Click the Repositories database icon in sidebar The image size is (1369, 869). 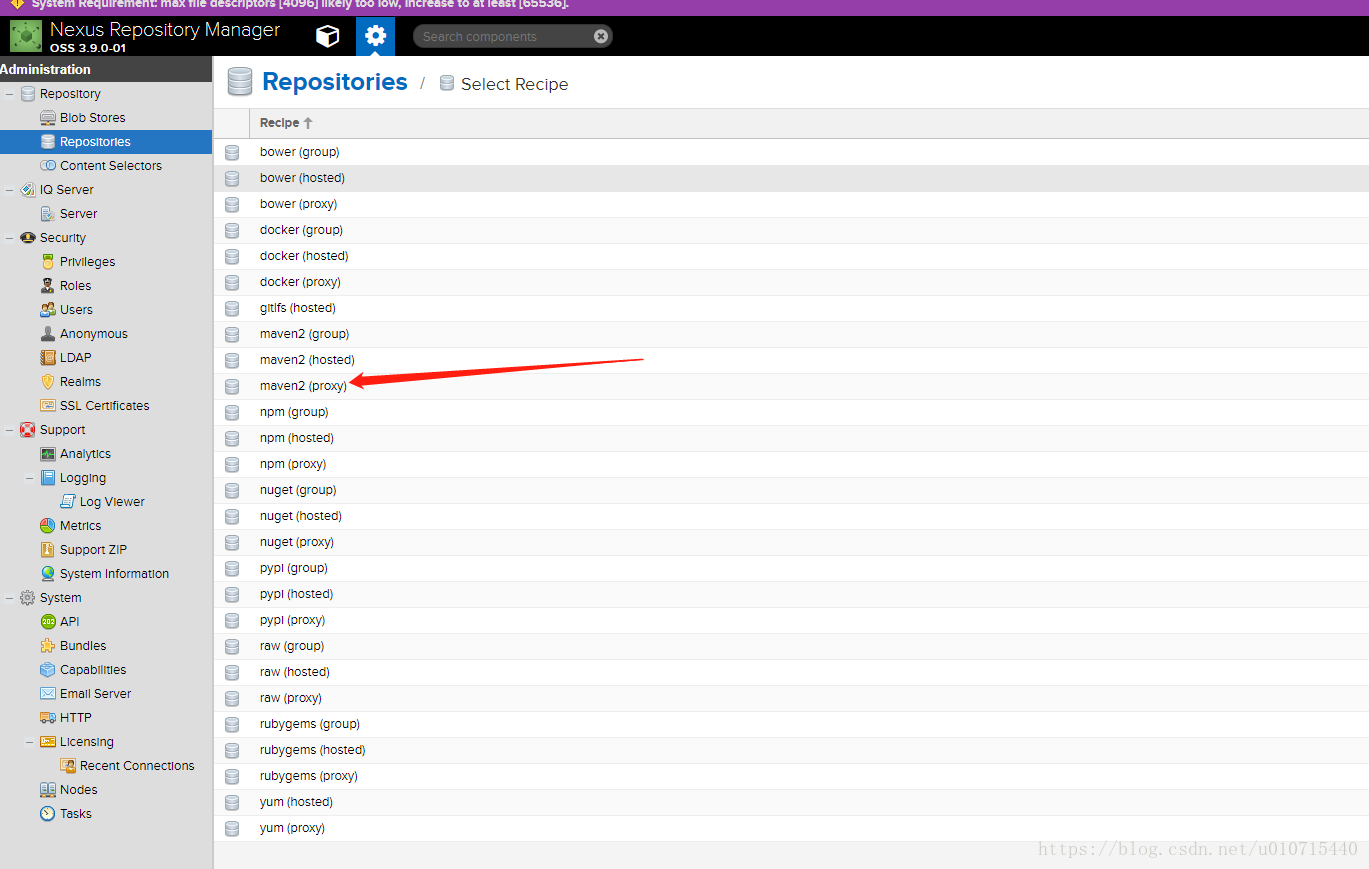click(x=47, y=142)
